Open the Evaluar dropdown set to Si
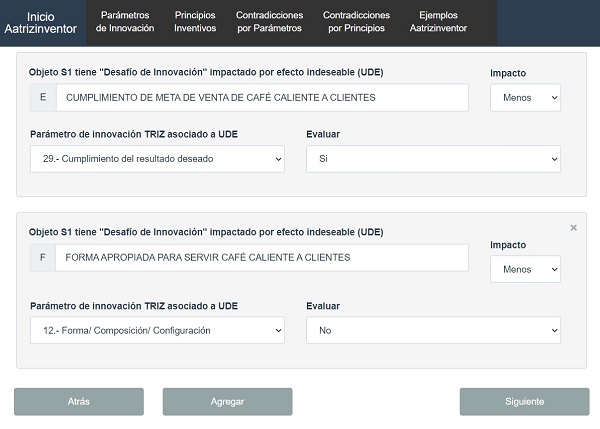 click(433, 159)
